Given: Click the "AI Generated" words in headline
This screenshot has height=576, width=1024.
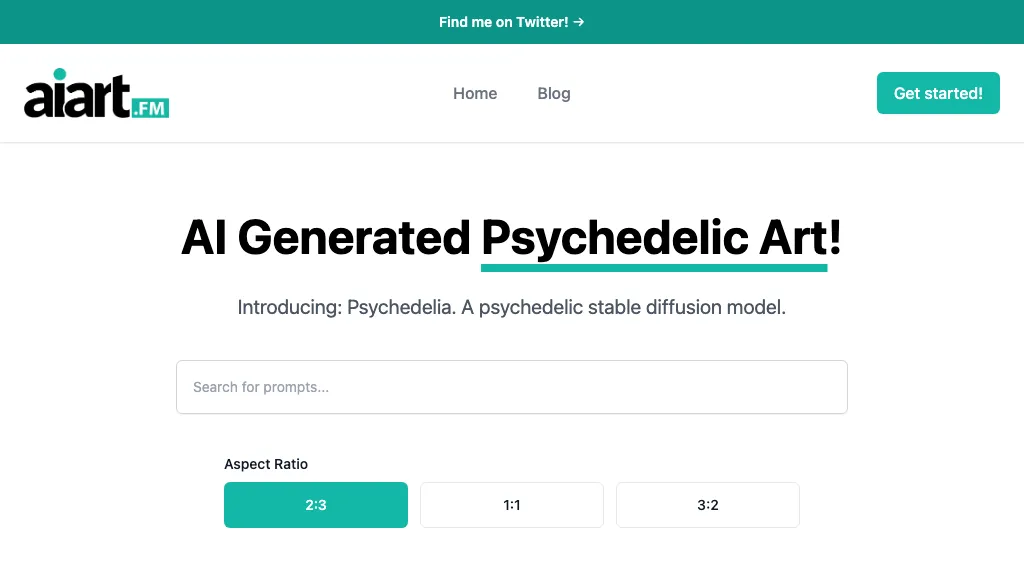Looking at the screenshot, I should (325, 238).
